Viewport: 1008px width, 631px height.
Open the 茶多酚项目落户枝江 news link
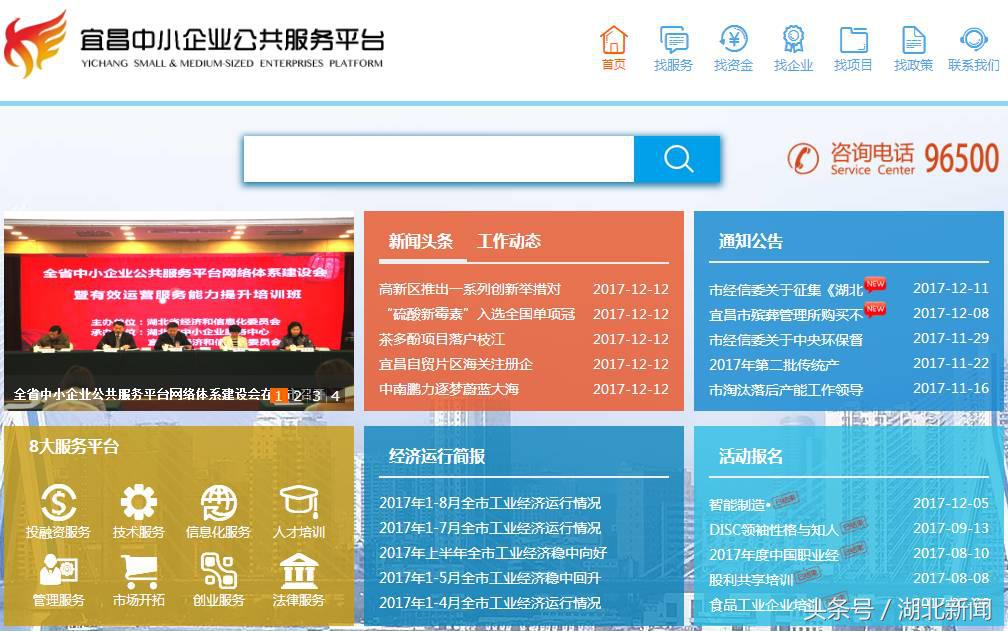click(x=442, y=339)
